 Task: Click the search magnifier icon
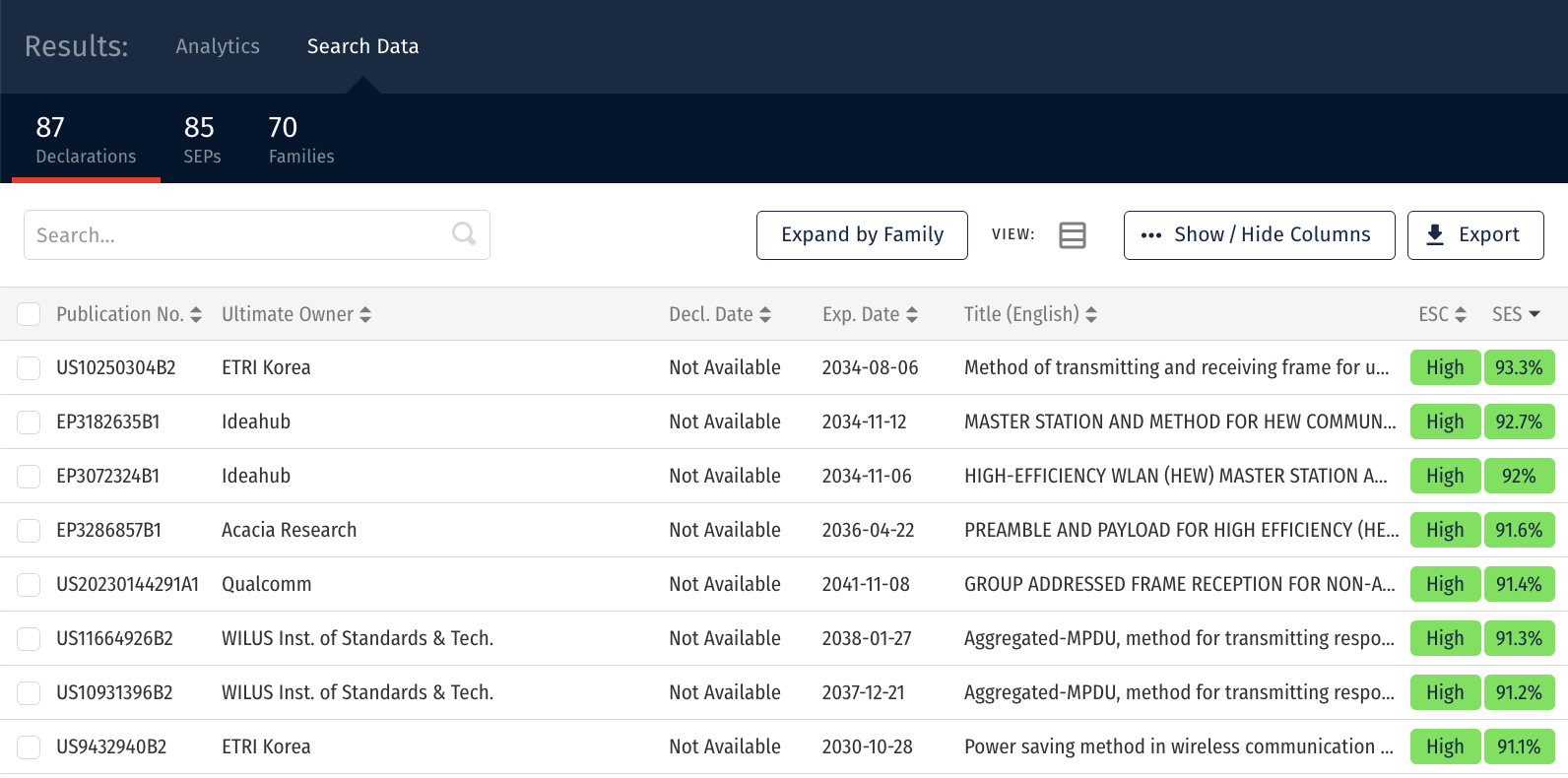point(464,234)
